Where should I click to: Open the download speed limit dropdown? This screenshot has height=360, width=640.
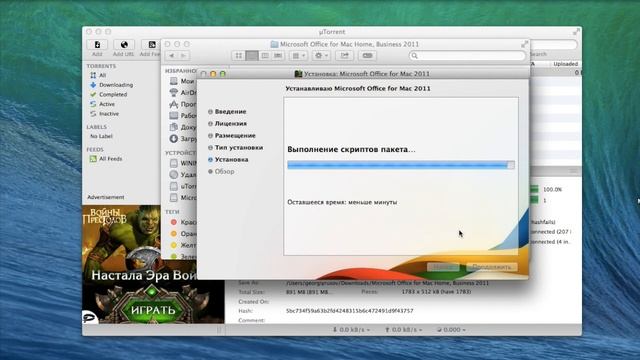click(x=351, y=330)
